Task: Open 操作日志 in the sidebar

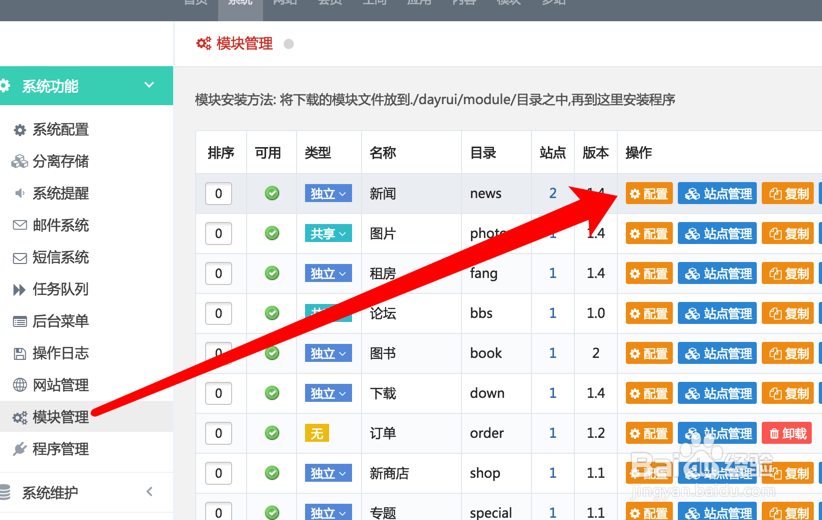Action: click(51, 353)
